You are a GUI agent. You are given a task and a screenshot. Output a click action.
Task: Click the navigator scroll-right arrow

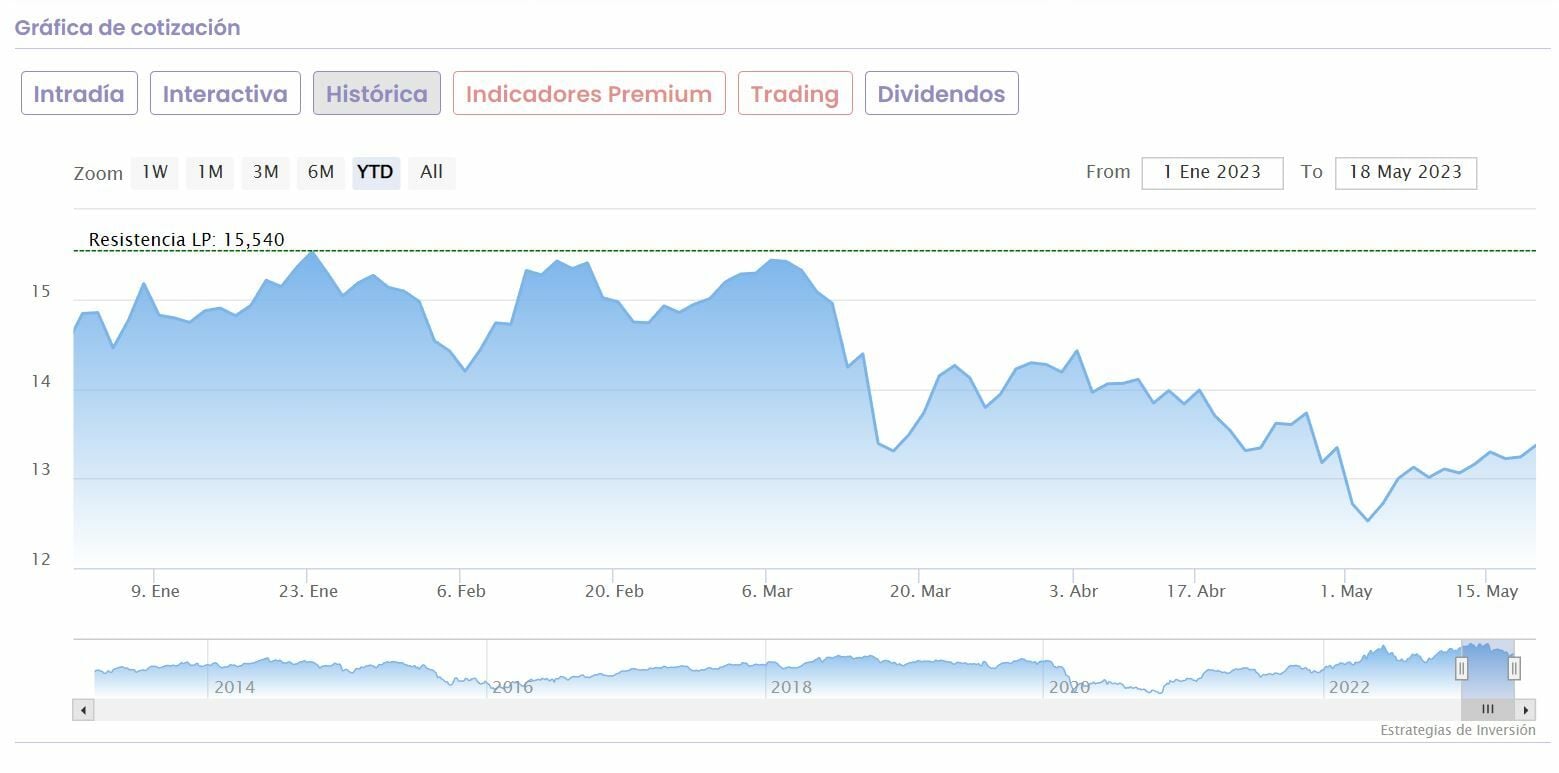pyautogui.click(x=1525, y=710)
